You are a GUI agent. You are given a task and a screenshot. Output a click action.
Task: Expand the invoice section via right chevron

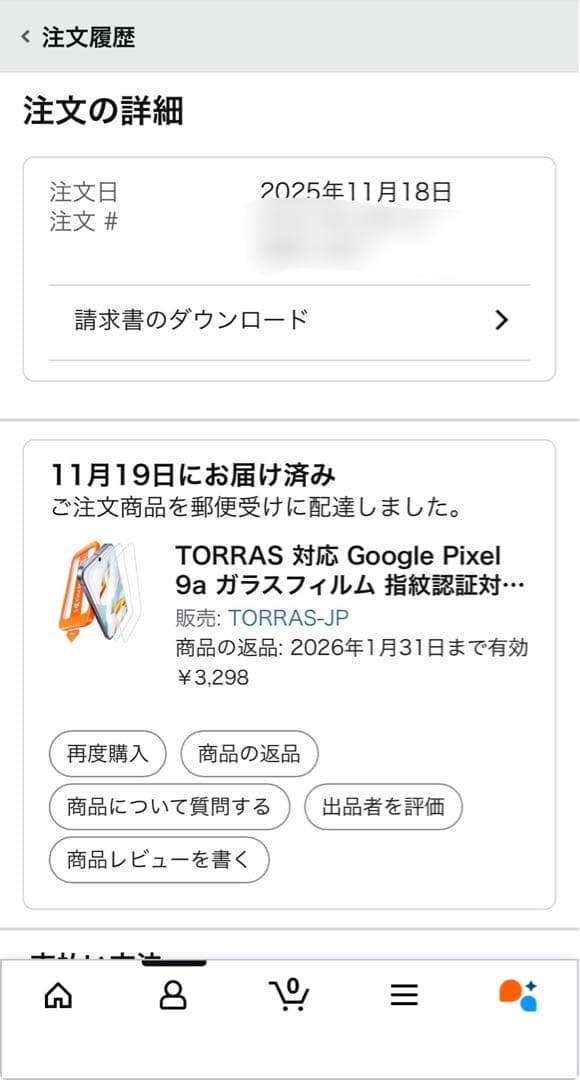click(502, 320)
